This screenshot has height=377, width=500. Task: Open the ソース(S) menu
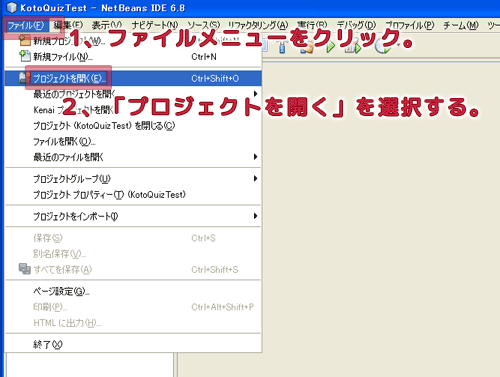[204, 25]
